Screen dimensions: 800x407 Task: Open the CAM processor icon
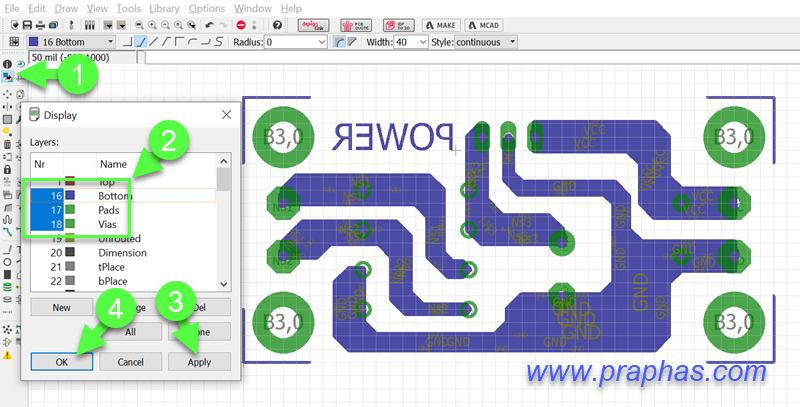pos(53,25)
